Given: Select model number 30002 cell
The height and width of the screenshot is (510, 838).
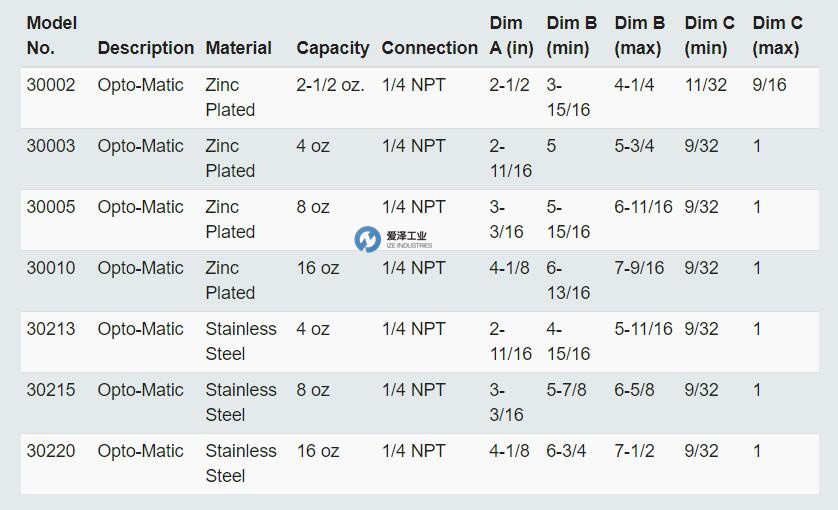Looking at the screenshot, I should (51, 86).
